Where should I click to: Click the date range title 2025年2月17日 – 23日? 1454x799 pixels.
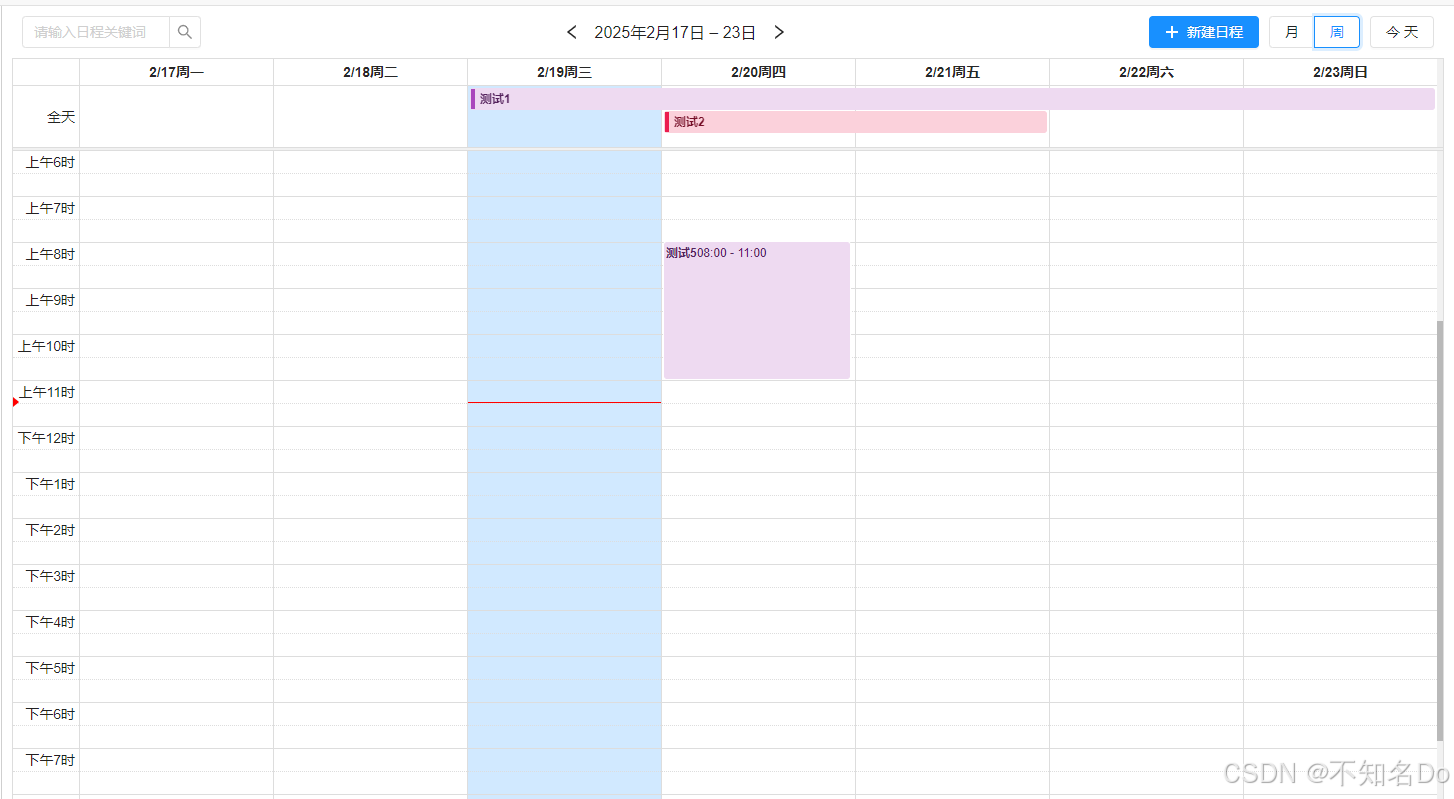[675, 31]
